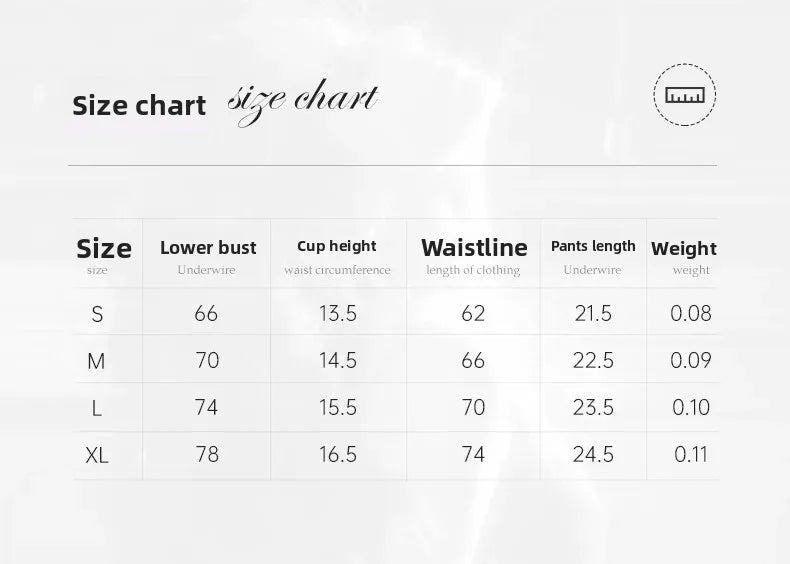Click the size XL row label
790x564 pixels.
click(x=97, y=455)
